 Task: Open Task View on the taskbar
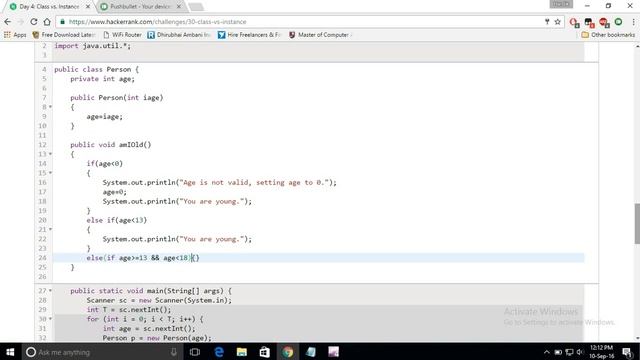pyautogui.click(x=195, y=352)
